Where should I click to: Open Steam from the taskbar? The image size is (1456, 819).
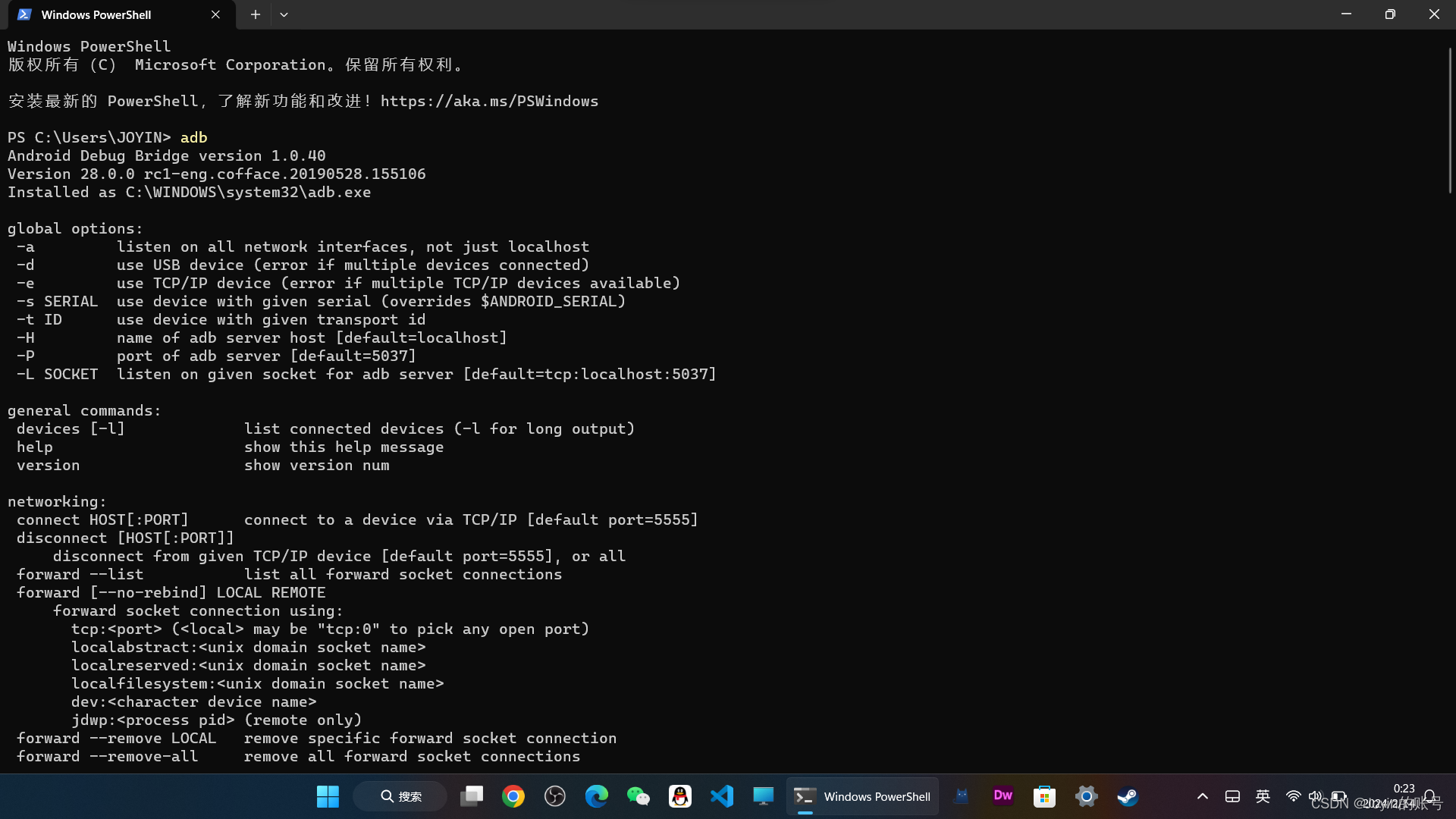(1128, 796)
